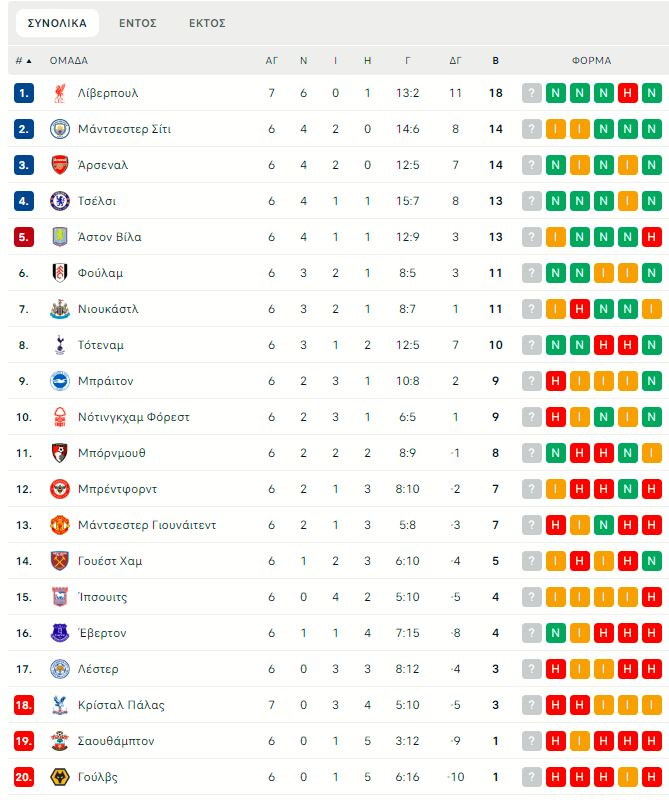
Task: Click the Chelsea club crest icon
Action: (60, 201)
